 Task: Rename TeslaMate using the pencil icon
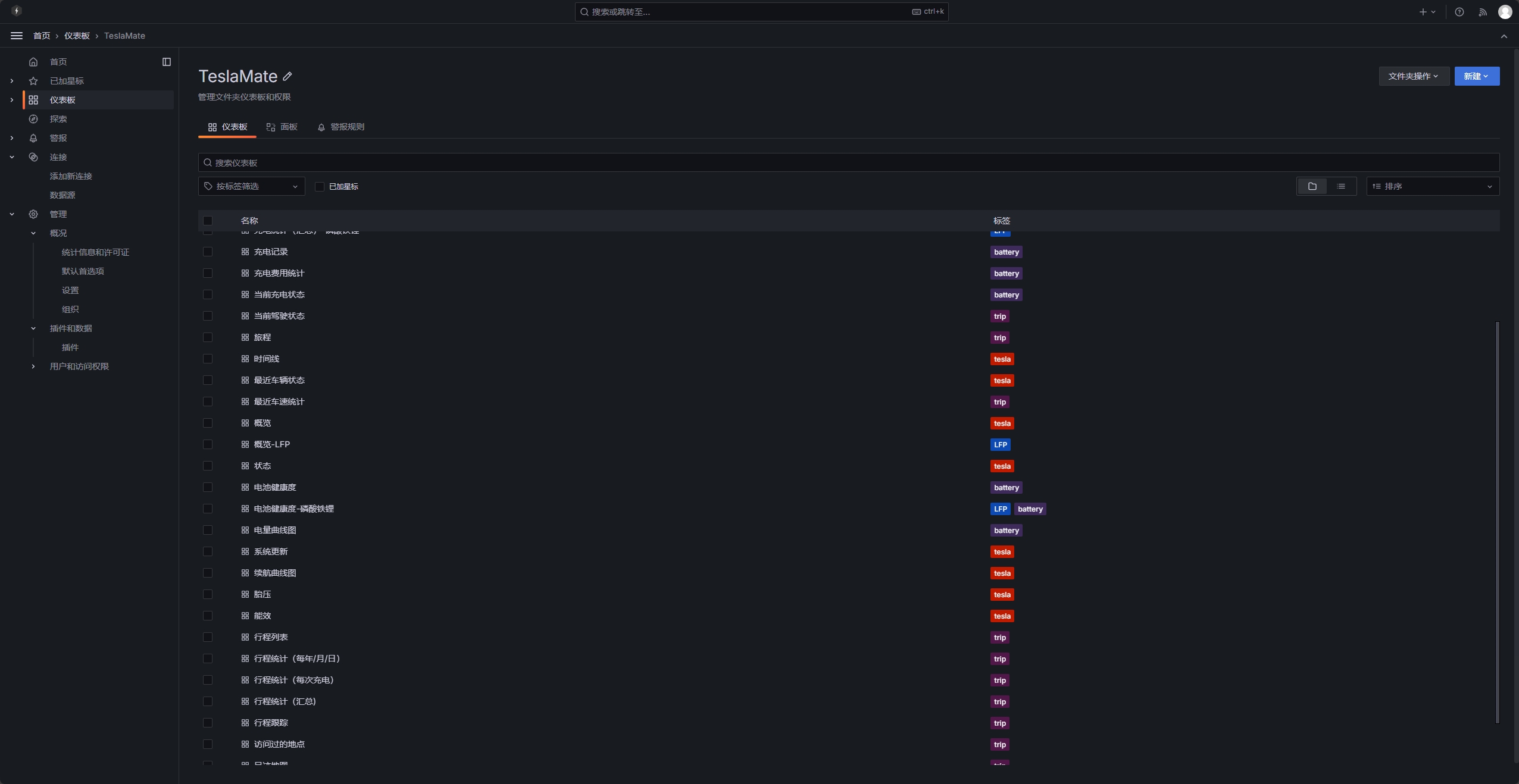[287, 76]
